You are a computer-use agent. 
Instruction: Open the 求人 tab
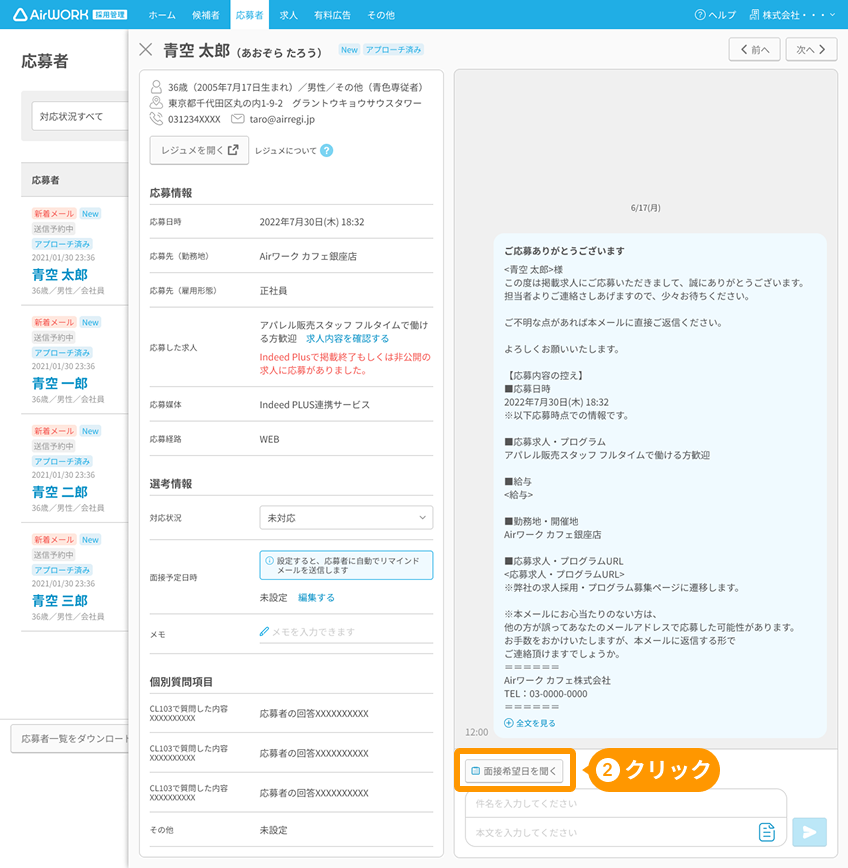coord(288,15)
